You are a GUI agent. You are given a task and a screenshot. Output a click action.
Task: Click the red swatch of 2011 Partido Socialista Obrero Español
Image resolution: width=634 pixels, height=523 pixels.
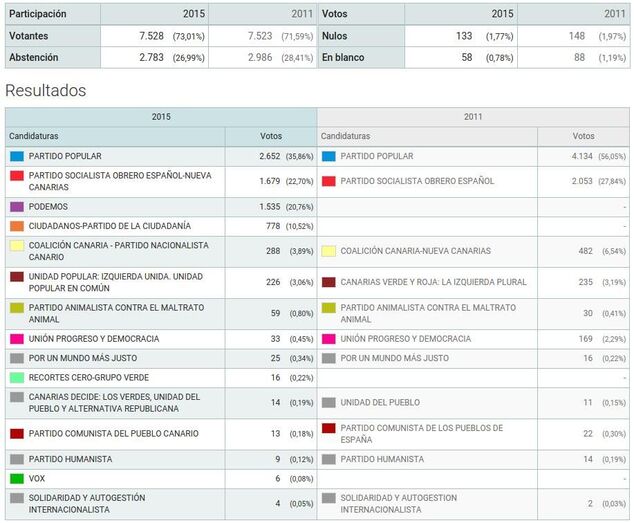pyautogui.click(x=329, y=181)
